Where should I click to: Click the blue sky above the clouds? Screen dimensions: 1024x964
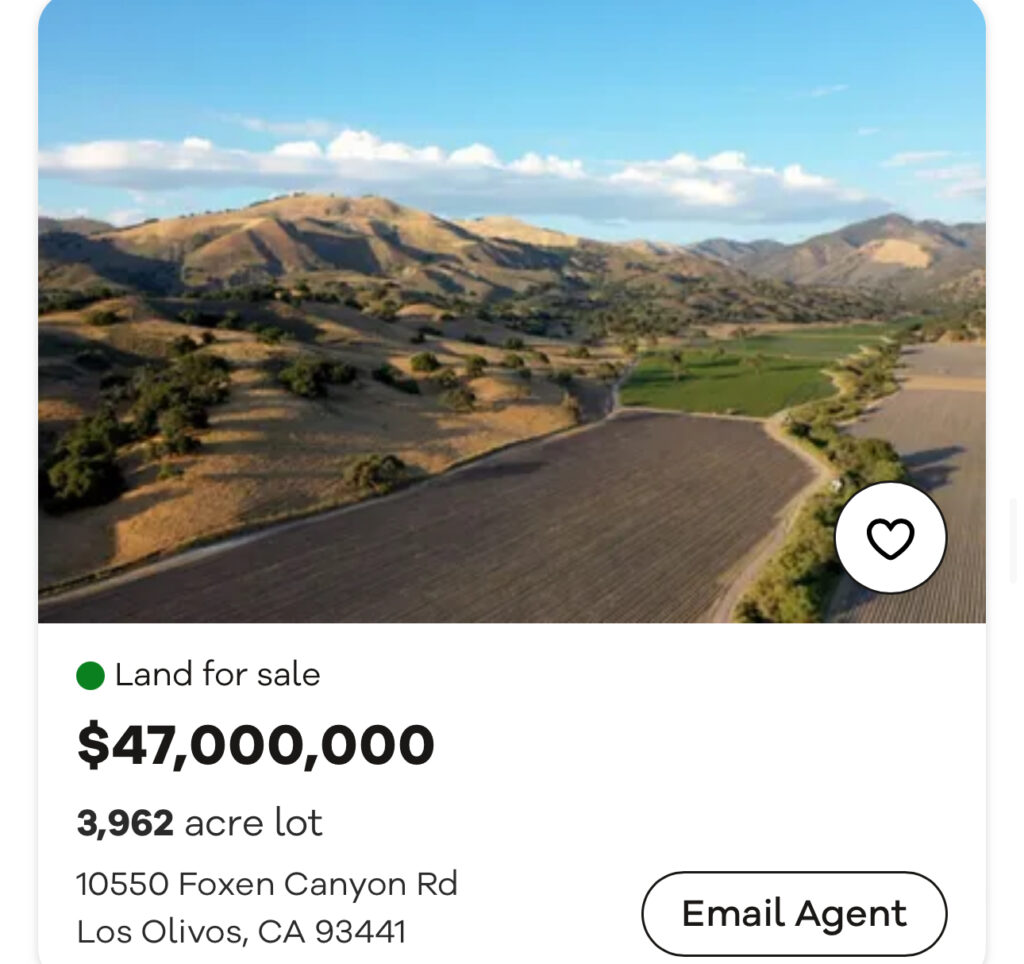(x=500, y=60)
